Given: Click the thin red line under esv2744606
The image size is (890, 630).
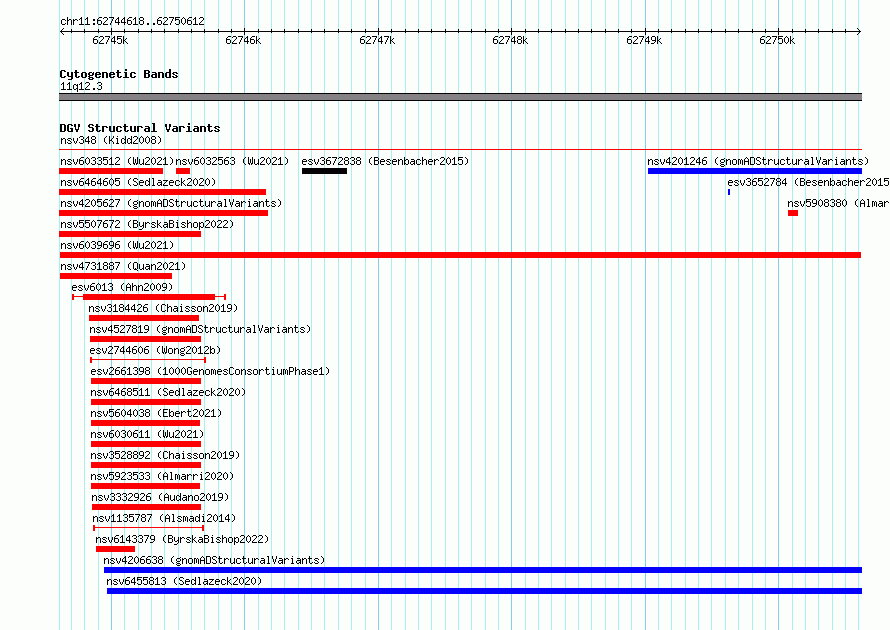Looking at the screenshot, I should click(x=148, y=360).
